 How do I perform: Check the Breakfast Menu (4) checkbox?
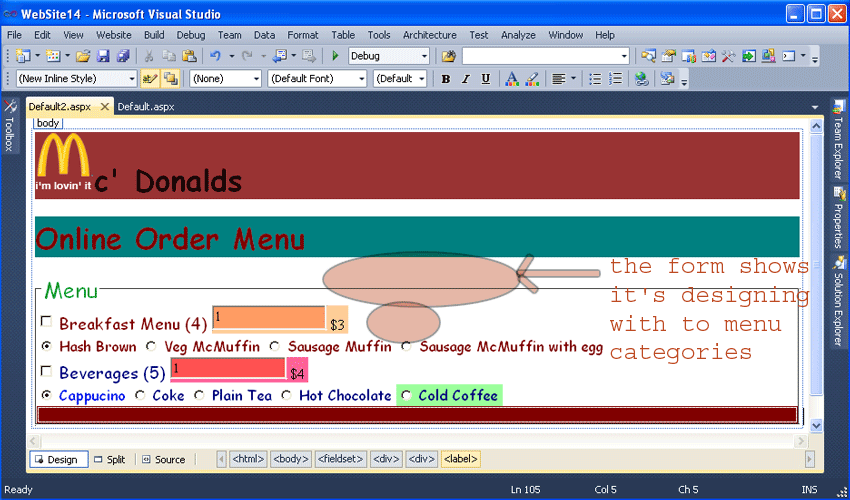pos(47,322)
